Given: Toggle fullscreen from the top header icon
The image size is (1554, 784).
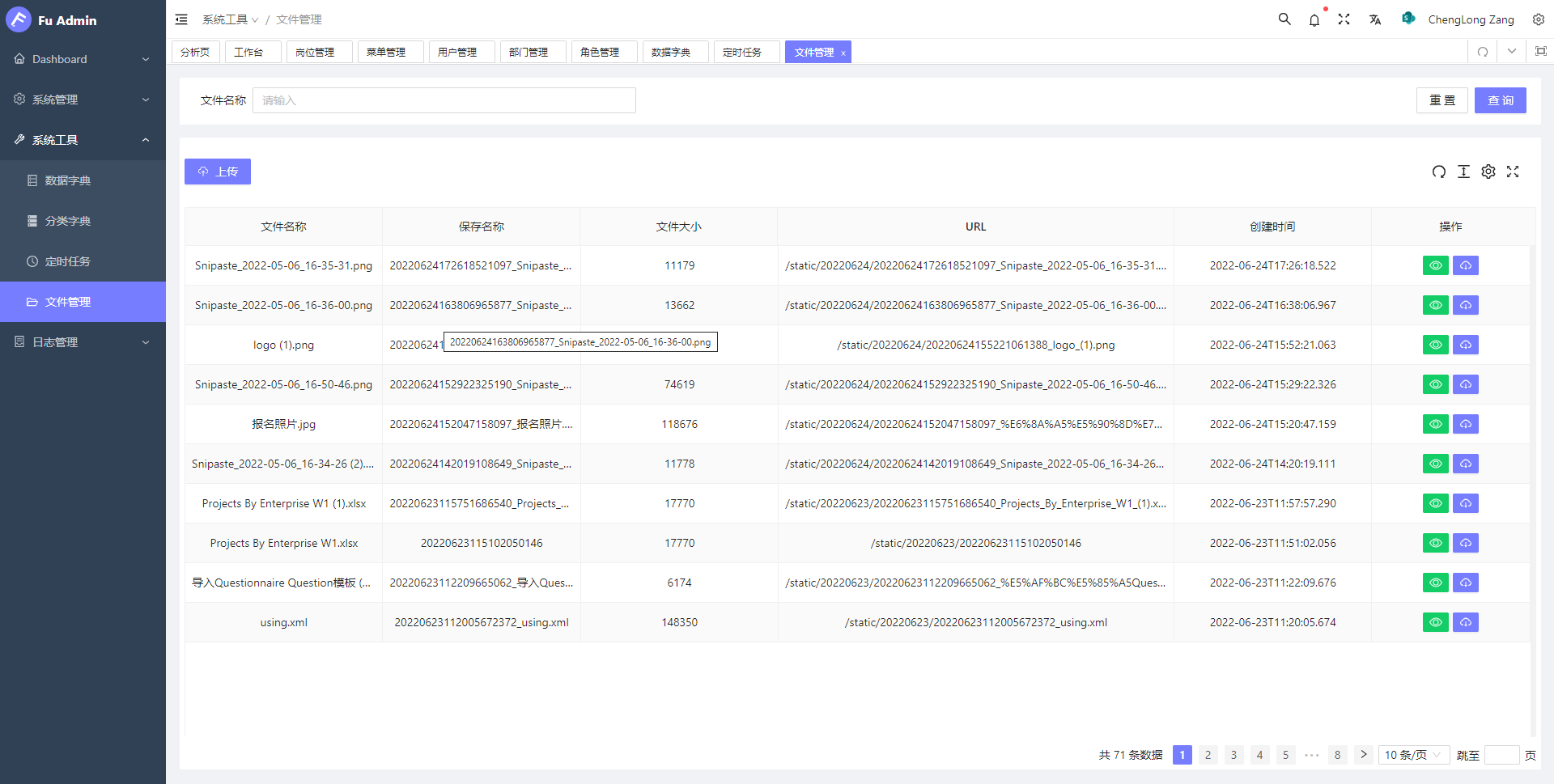Looking at the screenshot, I should [x=1344, y=19].
